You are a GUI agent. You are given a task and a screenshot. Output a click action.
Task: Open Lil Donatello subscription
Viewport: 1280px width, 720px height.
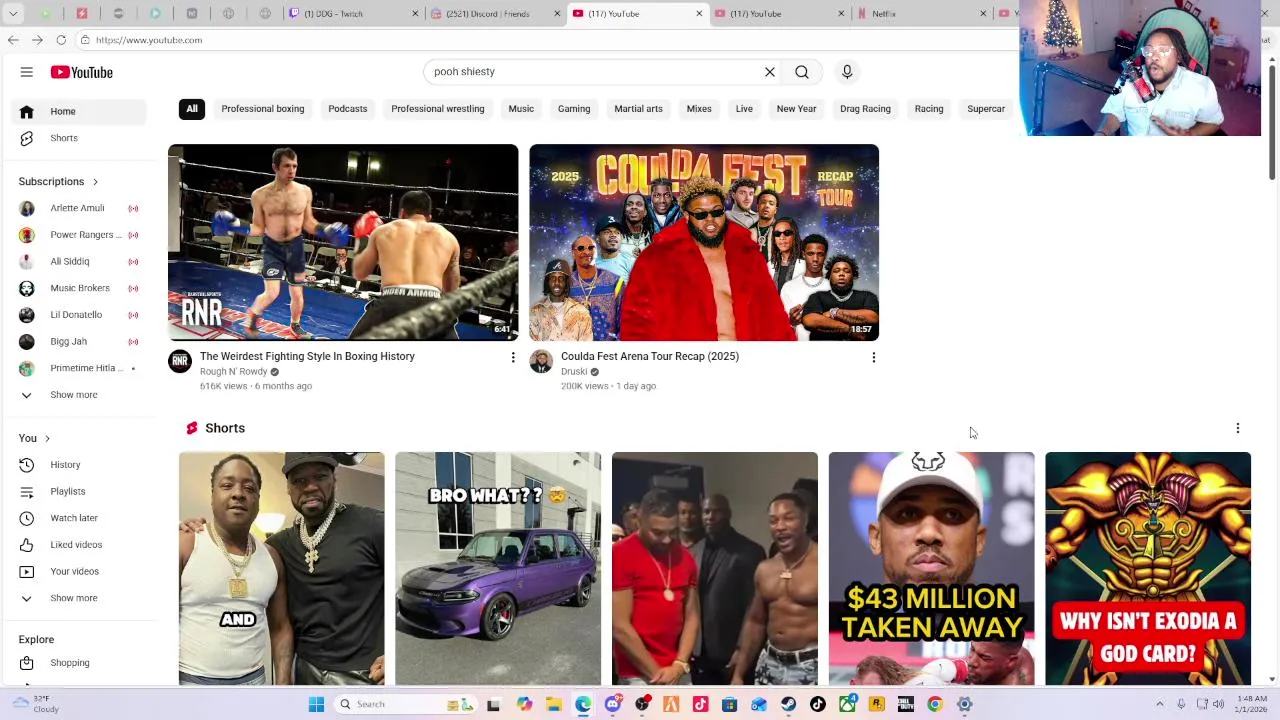point(78,315)
